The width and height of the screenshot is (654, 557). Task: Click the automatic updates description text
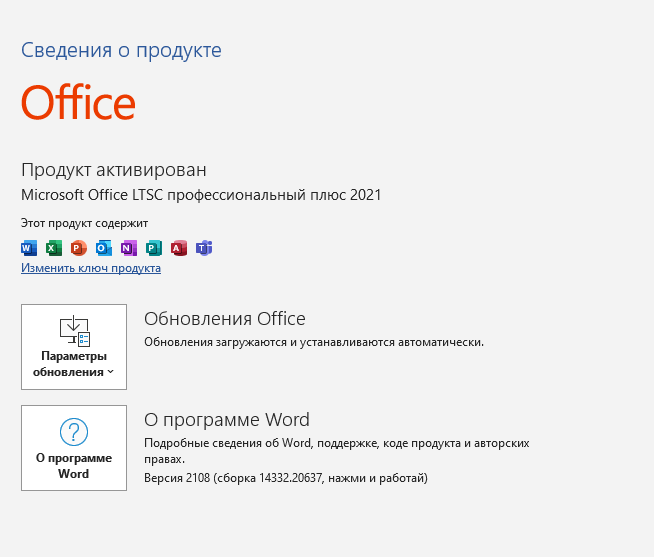(314, 342)
